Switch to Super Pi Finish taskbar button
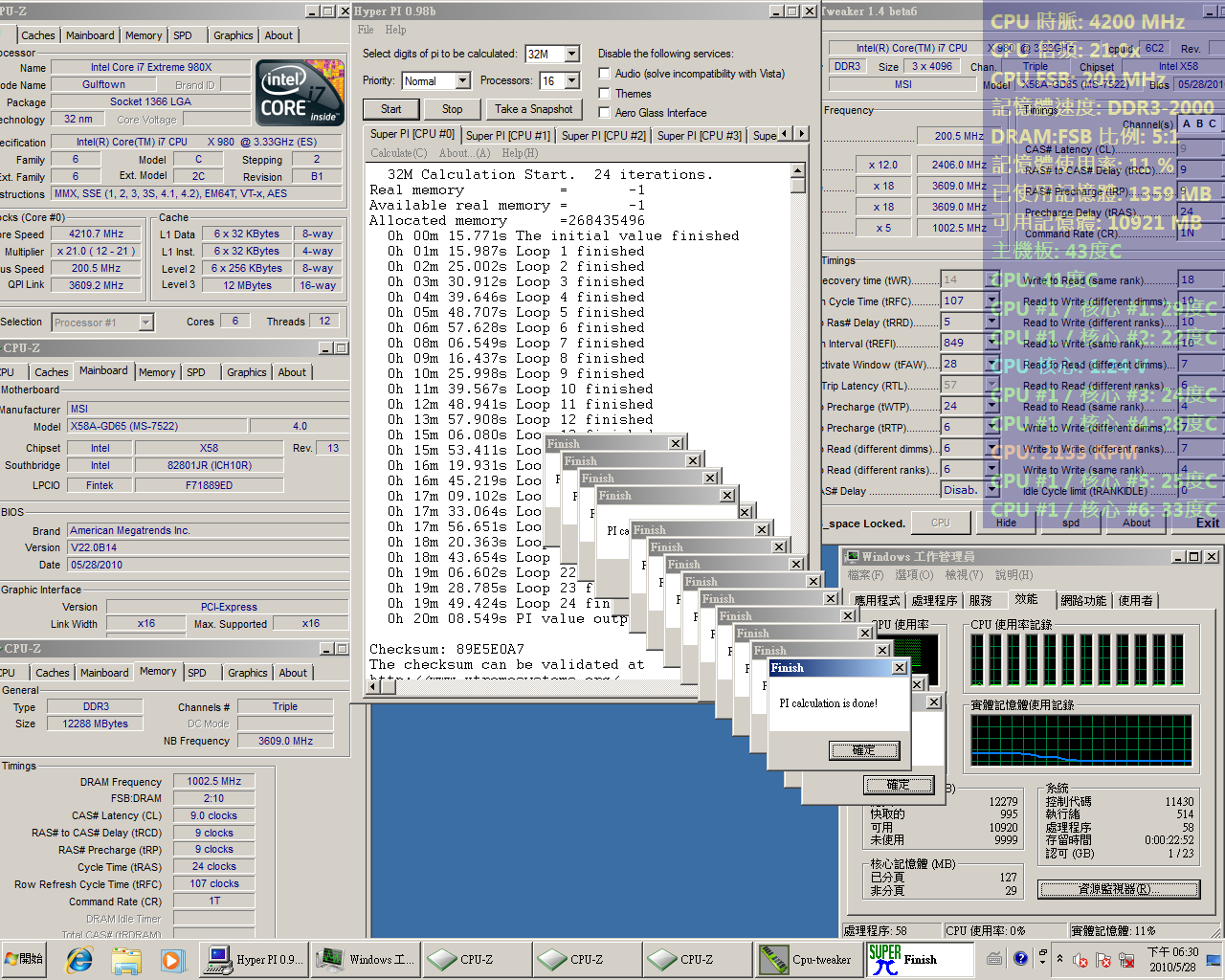1225x980 pixels. tap(920, 959)
